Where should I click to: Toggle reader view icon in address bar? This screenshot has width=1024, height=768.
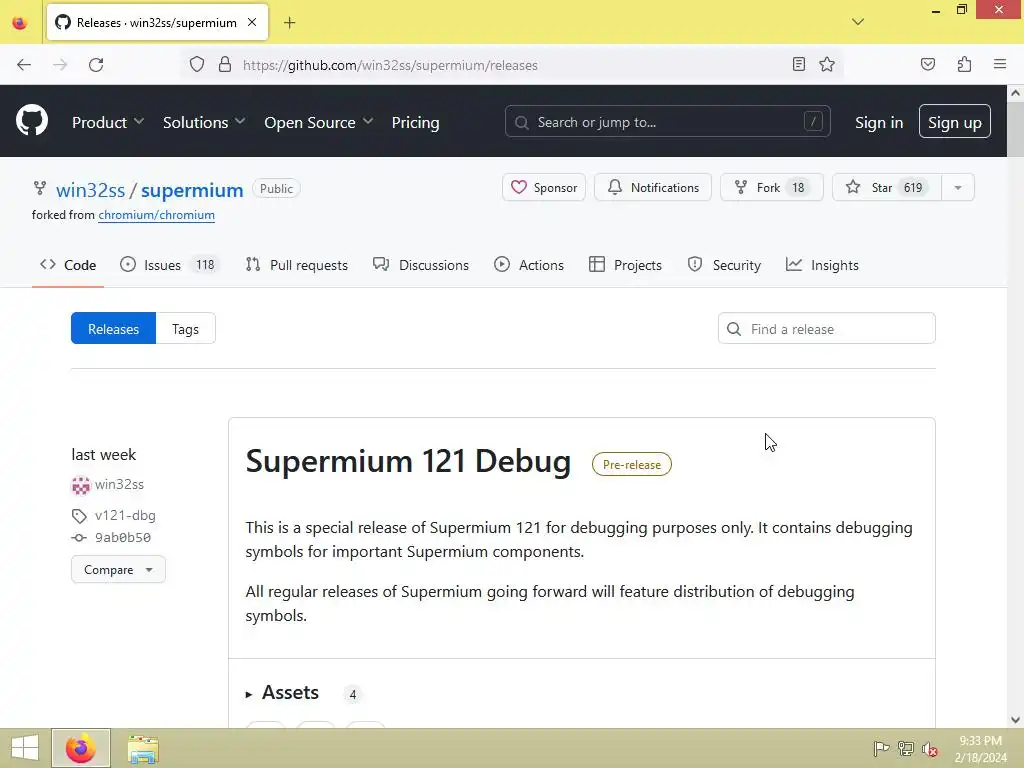tap(798, 64)
